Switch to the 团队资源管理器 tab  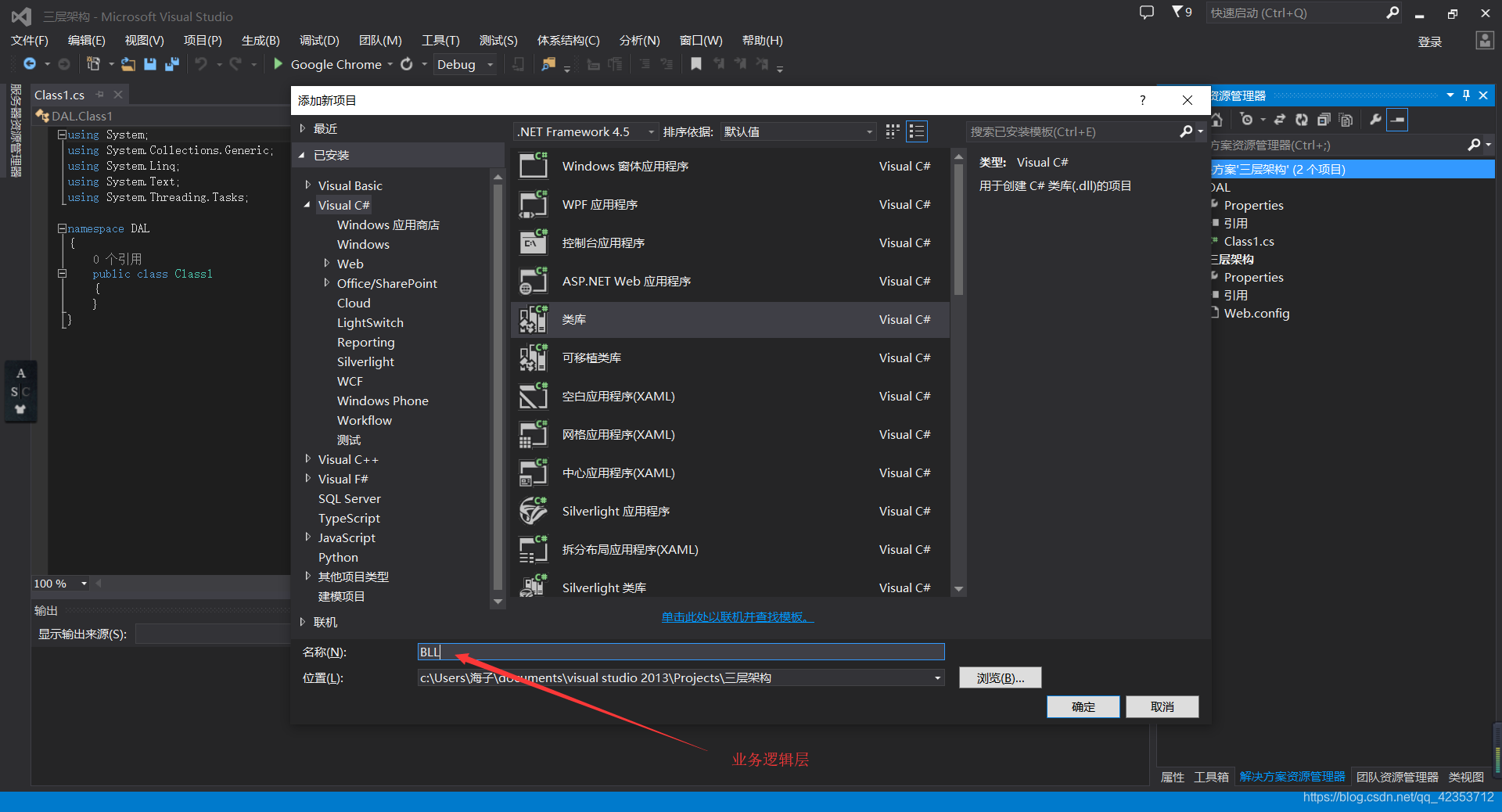click(x=1397, y=777)
